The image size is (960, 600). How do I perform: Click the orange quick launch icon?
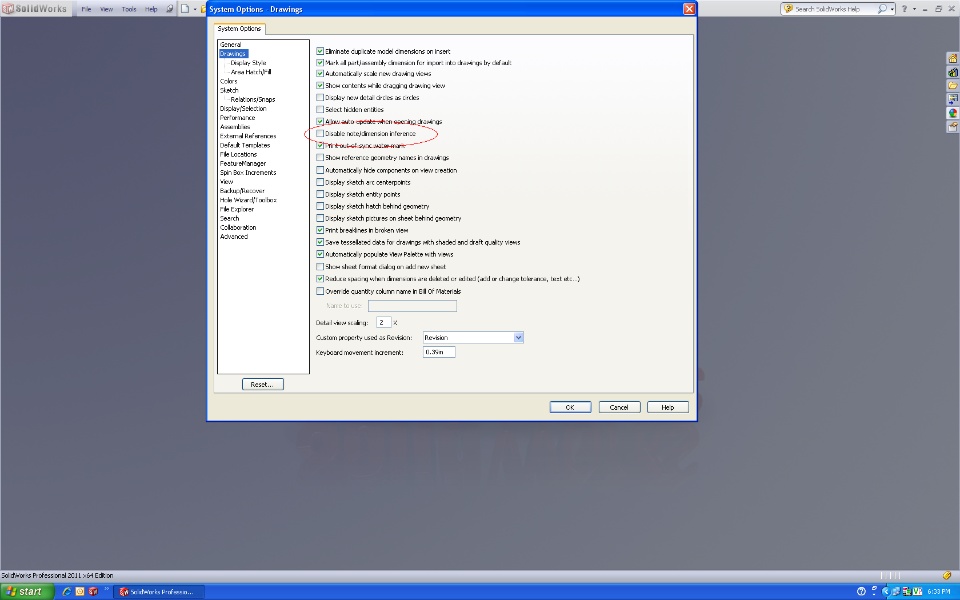tap(80, 591)
